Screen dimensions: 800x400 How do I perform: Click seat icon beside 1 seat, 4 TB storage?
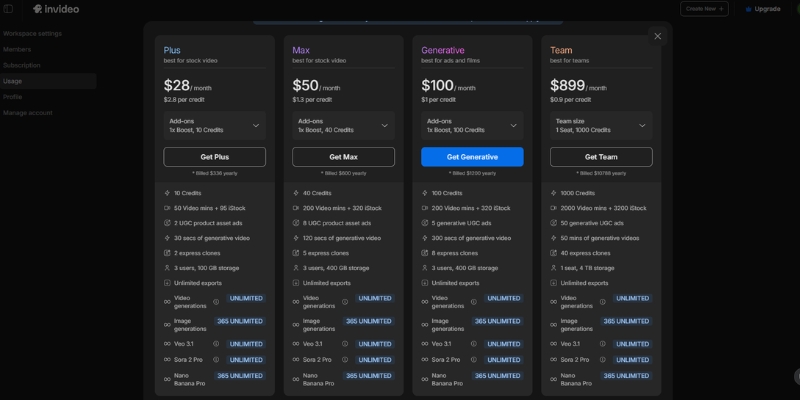pos(554,268)
